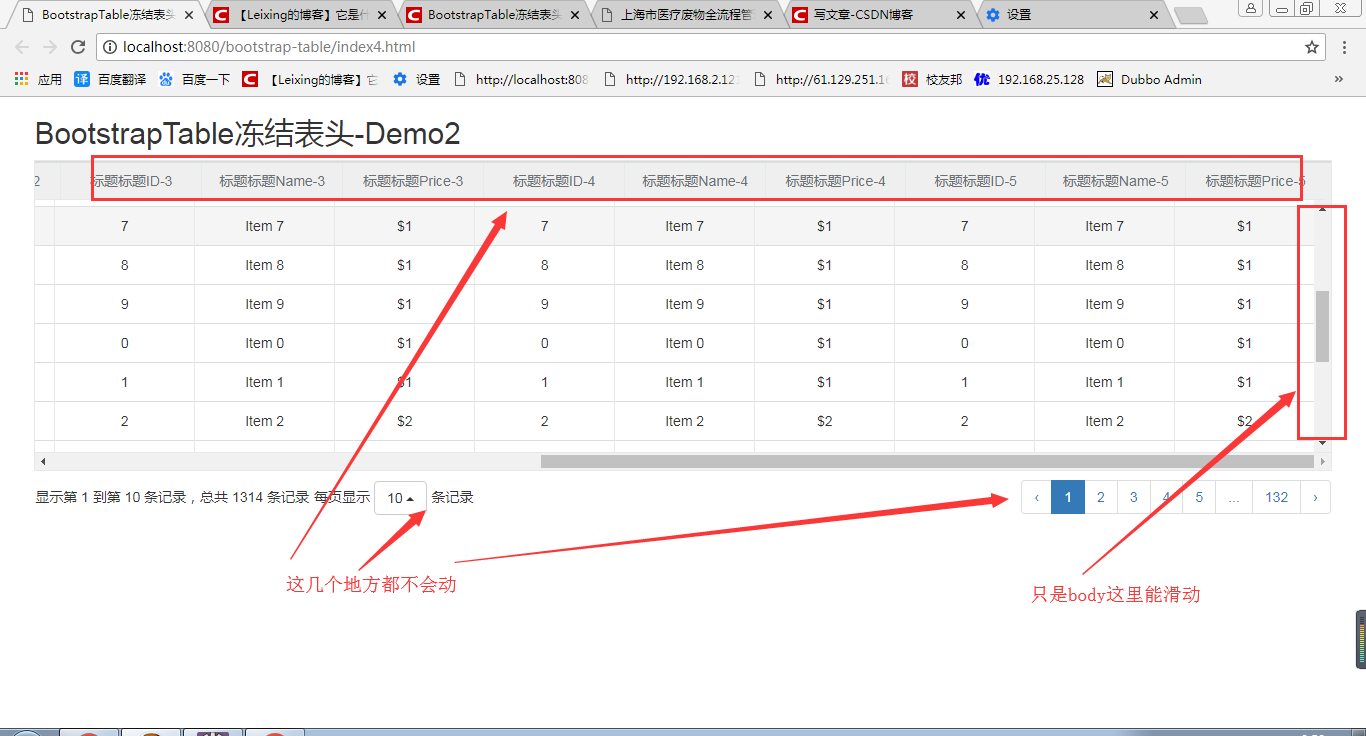Go to the next page with ›
The width and height of the screenshot is (1366, 736).
1315,497
